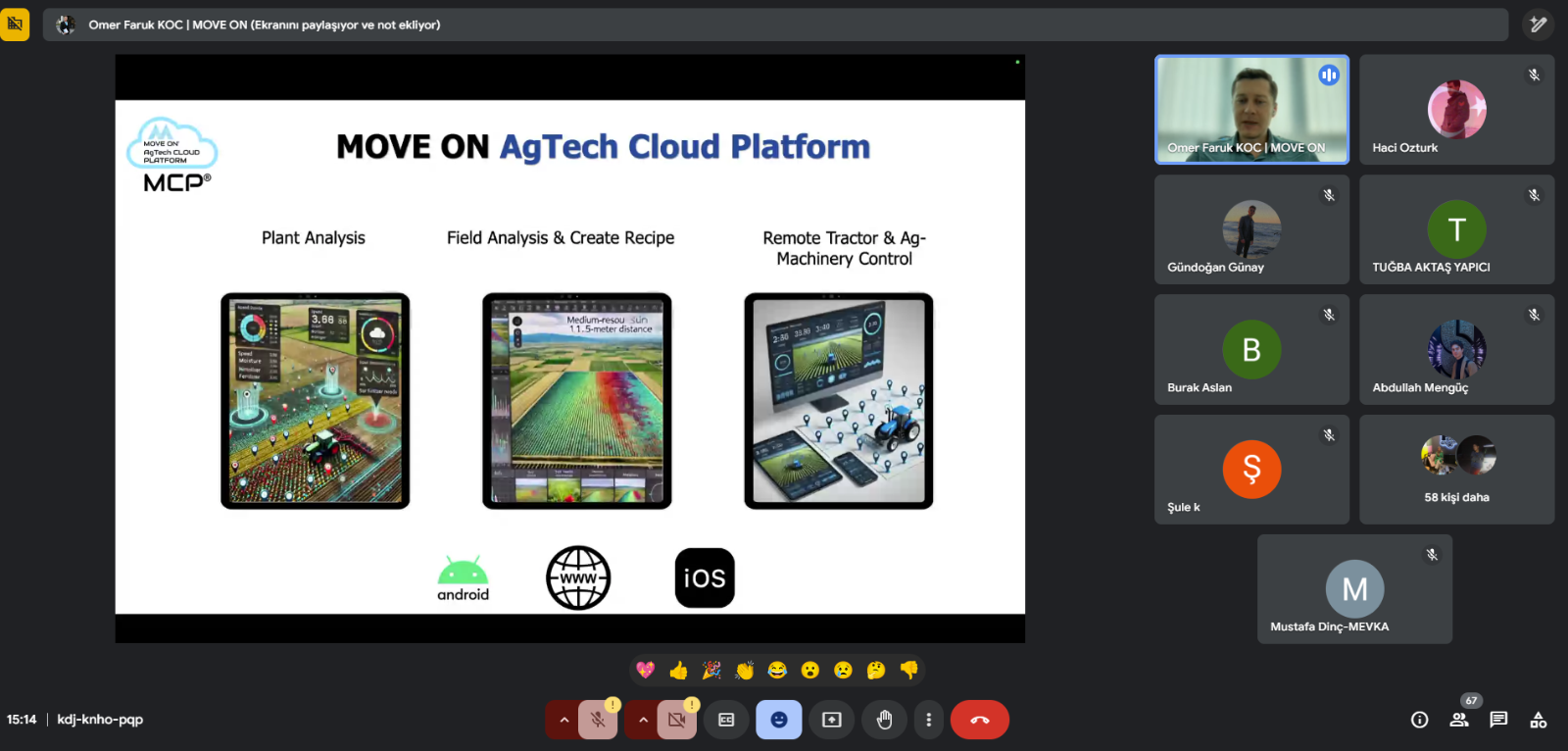Click the Field Analysis tablet image
The height and width of the screenshot is (751, 1568).
[x=576, y=401]
